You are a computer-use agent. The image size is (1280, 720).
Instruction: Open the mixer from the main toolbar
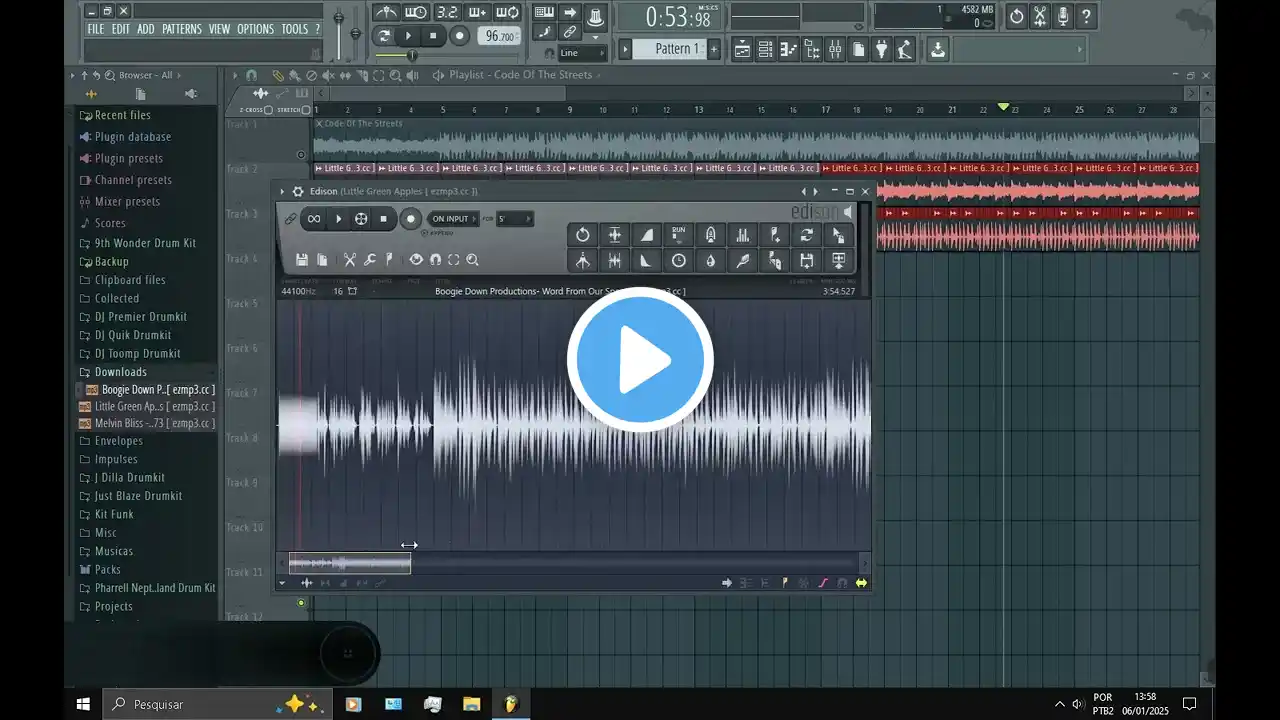[835, 49]
